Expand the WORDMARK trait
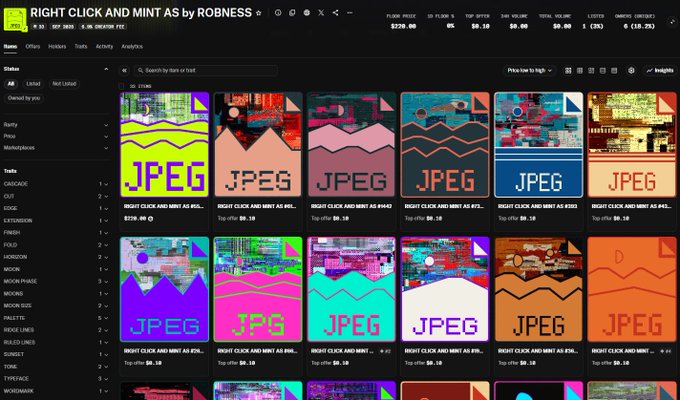 point(56,391)
